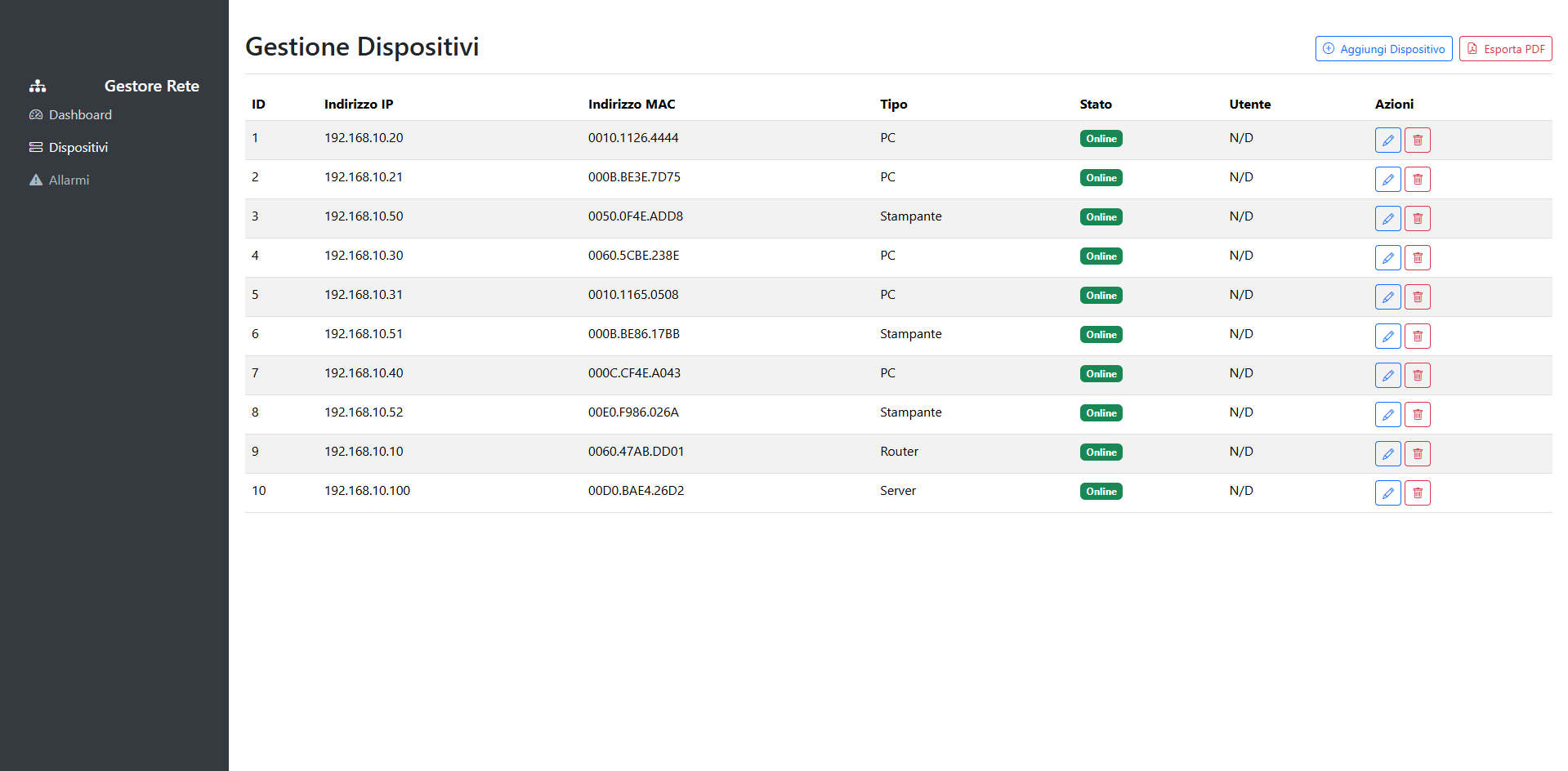
Task: Select MAC address 0060.47AB.DD01 cell
Action: 636,452
